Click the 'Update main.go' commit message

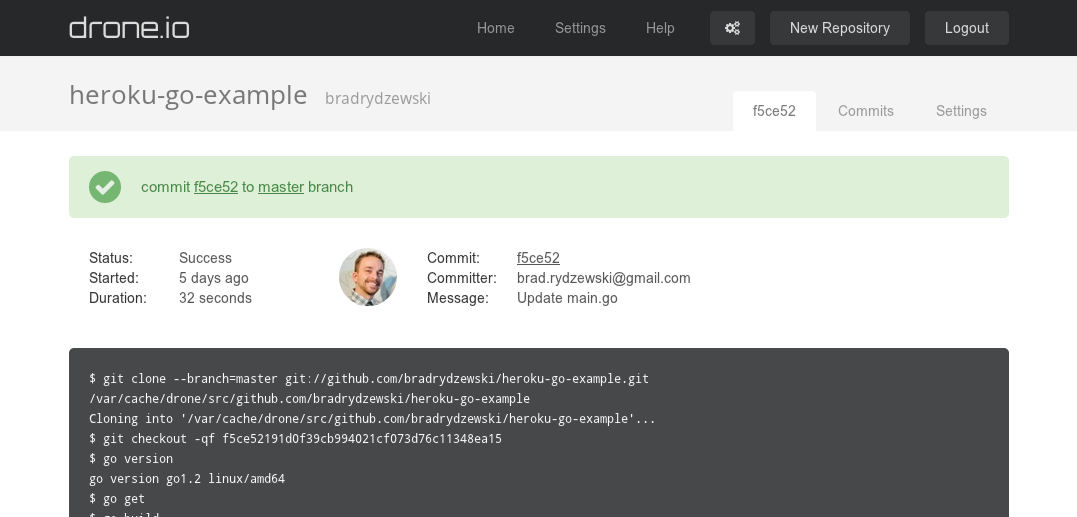pos(567,298)
